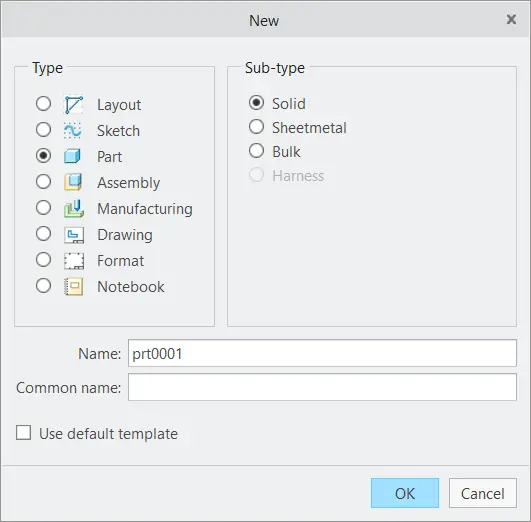The width and height of the screenshot is (531, 522).
Task: Confirm with the OK button
Action: click(405, 493)
